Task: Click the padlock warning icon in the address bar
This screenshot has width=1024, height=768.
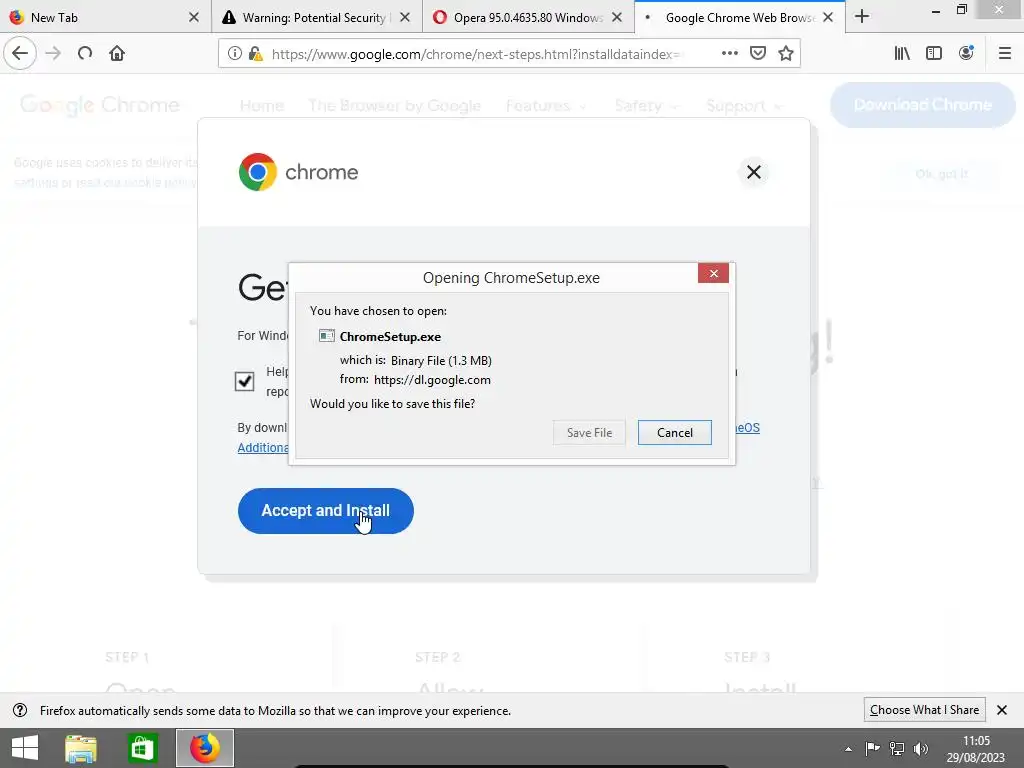Action: pyautogui.click(x=255, y=54)
